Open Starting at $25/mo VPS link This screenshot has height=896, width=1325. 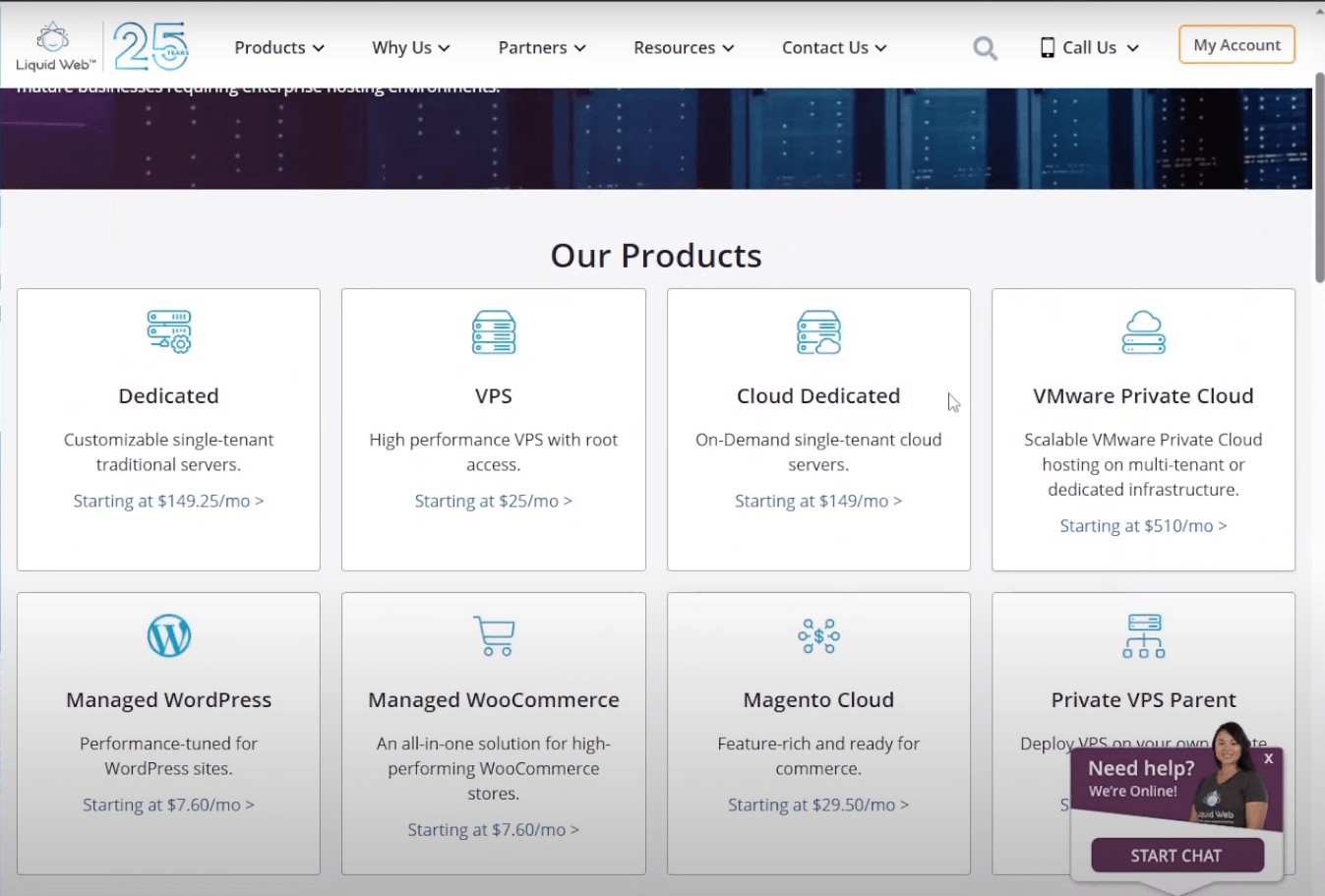(x=494, y=501)
